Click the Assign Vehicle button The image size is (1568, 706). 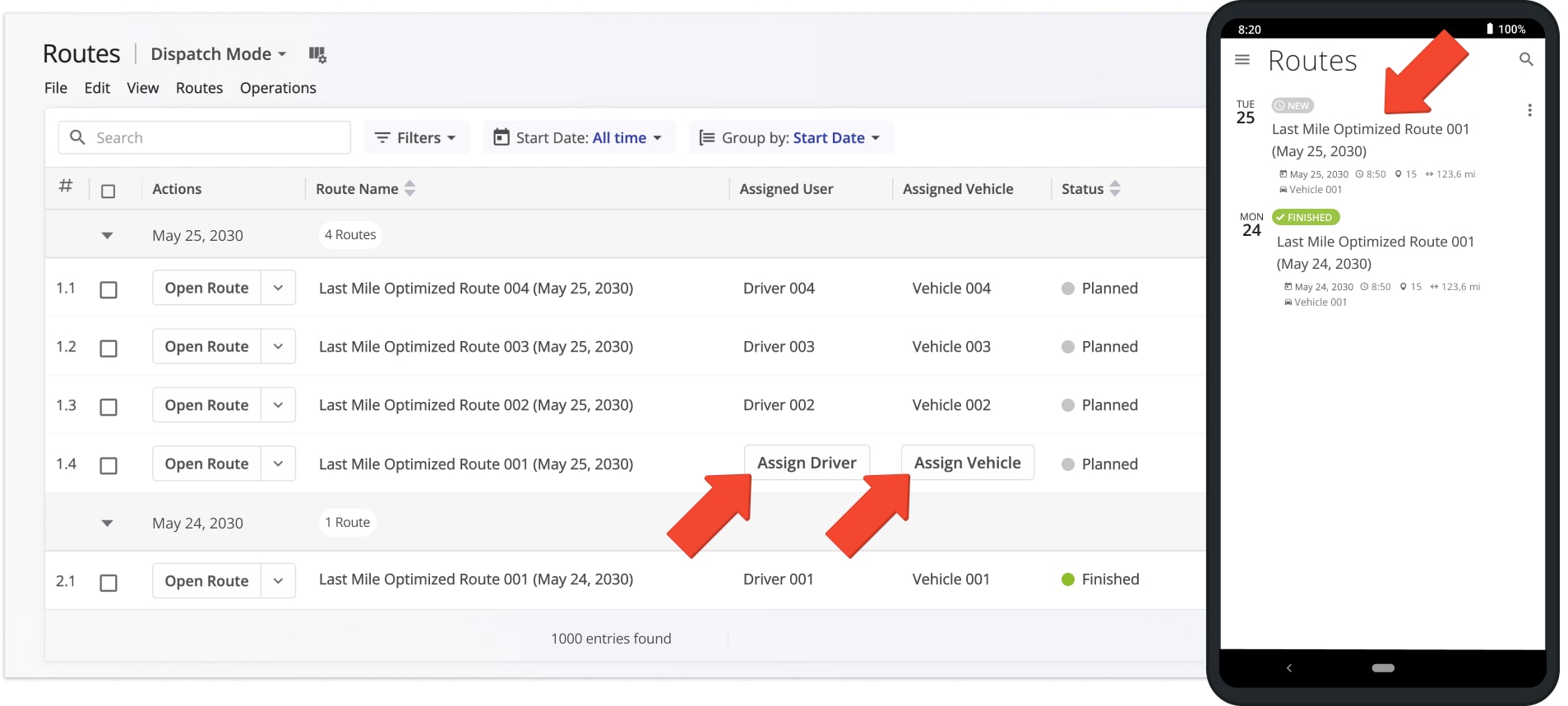(967, 463)
